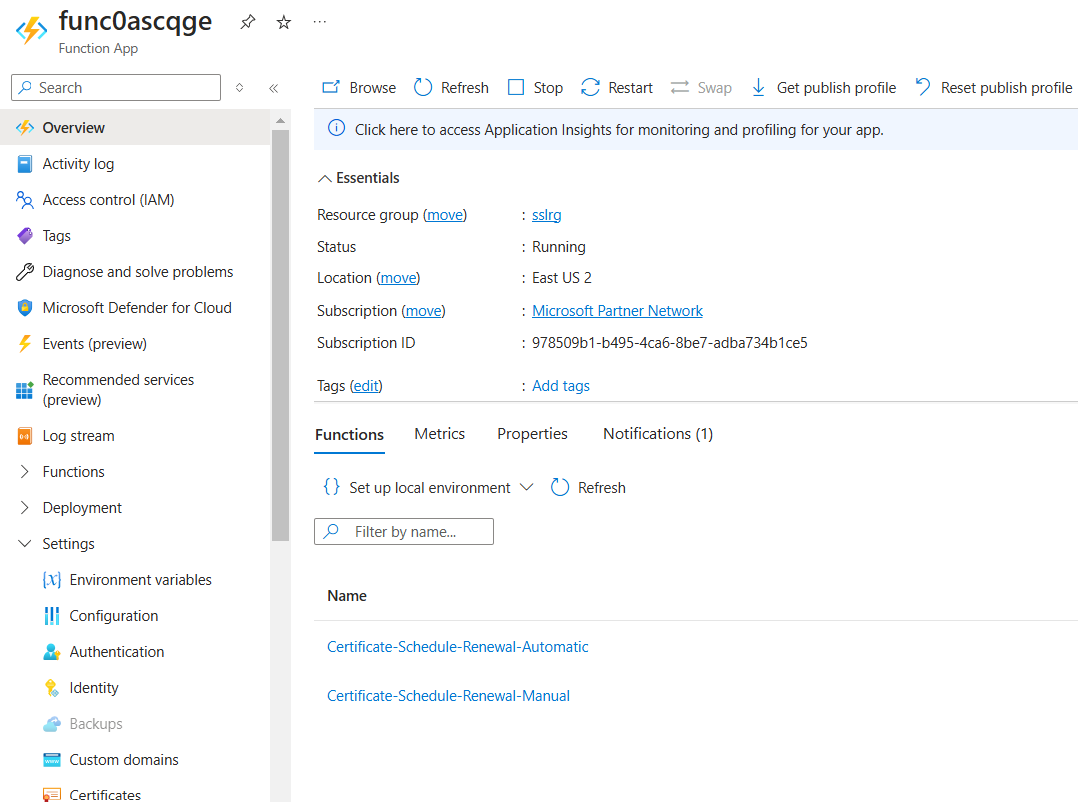Click move link beside Subscription

click(x=423, y=311)
